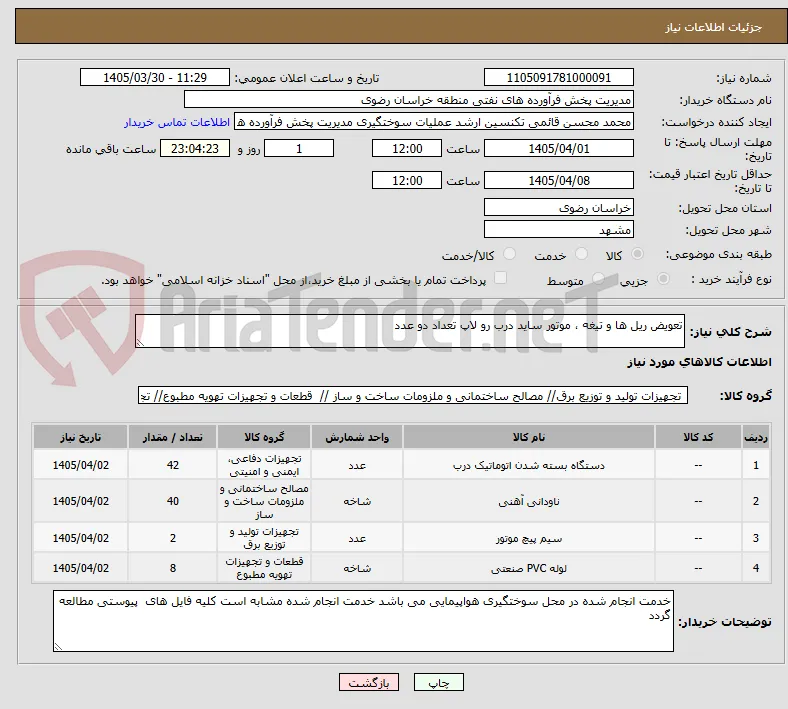788x709 pixels.
Task: Click the delivery province field خراسان رضوی
Action: click(558, 207)
